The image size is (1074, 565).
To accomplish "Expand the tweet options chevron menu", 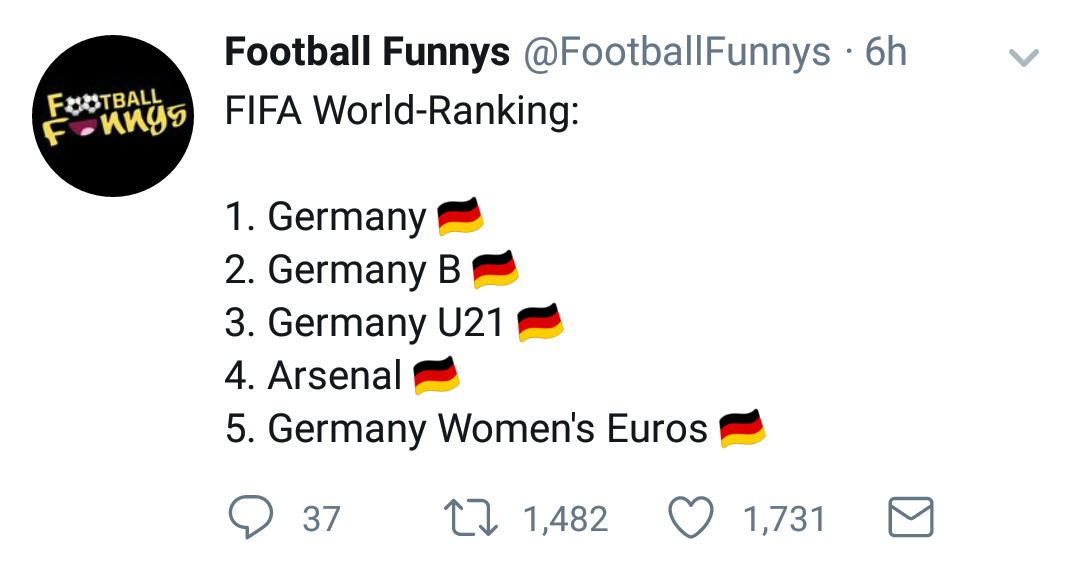I will tap(1024, 58).
